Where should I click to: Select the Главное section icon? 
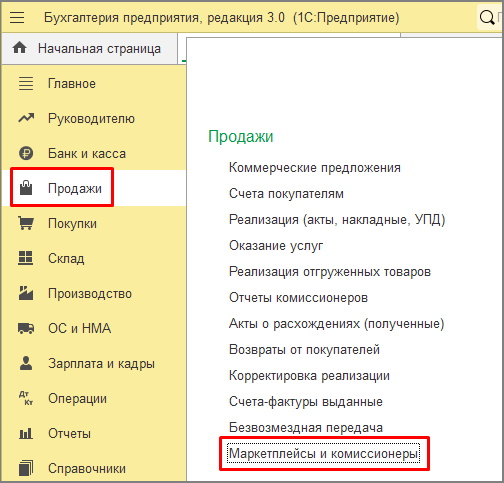26,83
